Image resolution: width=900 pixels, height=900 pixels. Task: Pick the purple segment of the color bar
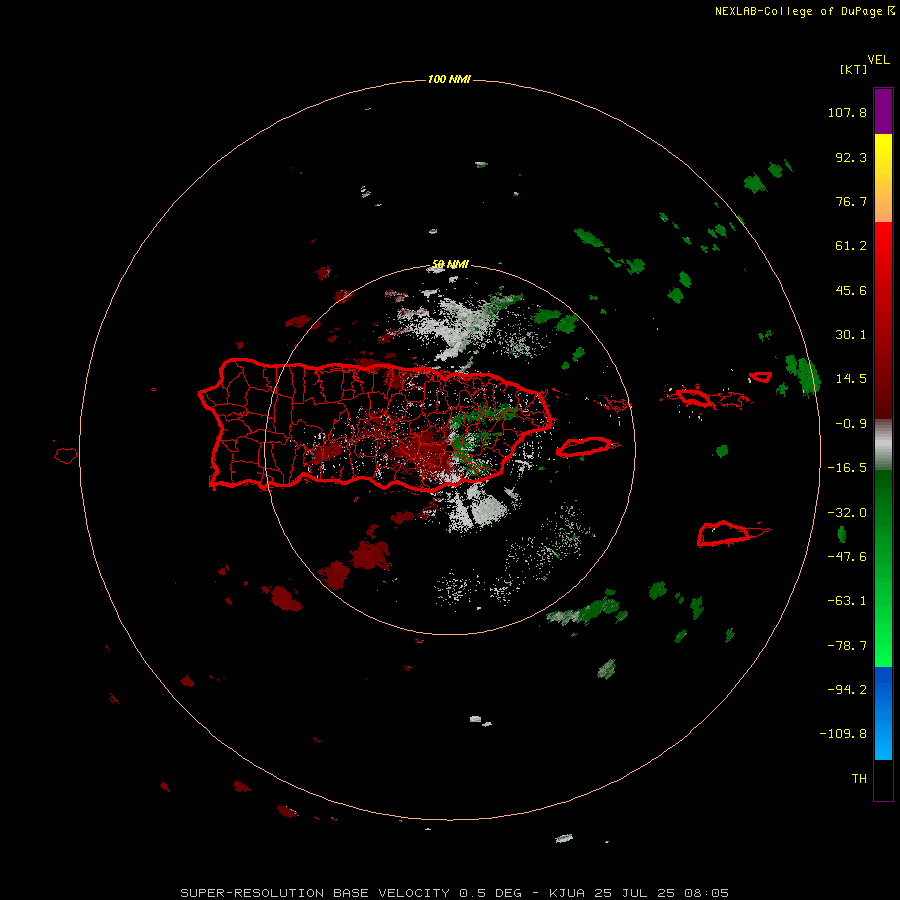click(883, 111)
